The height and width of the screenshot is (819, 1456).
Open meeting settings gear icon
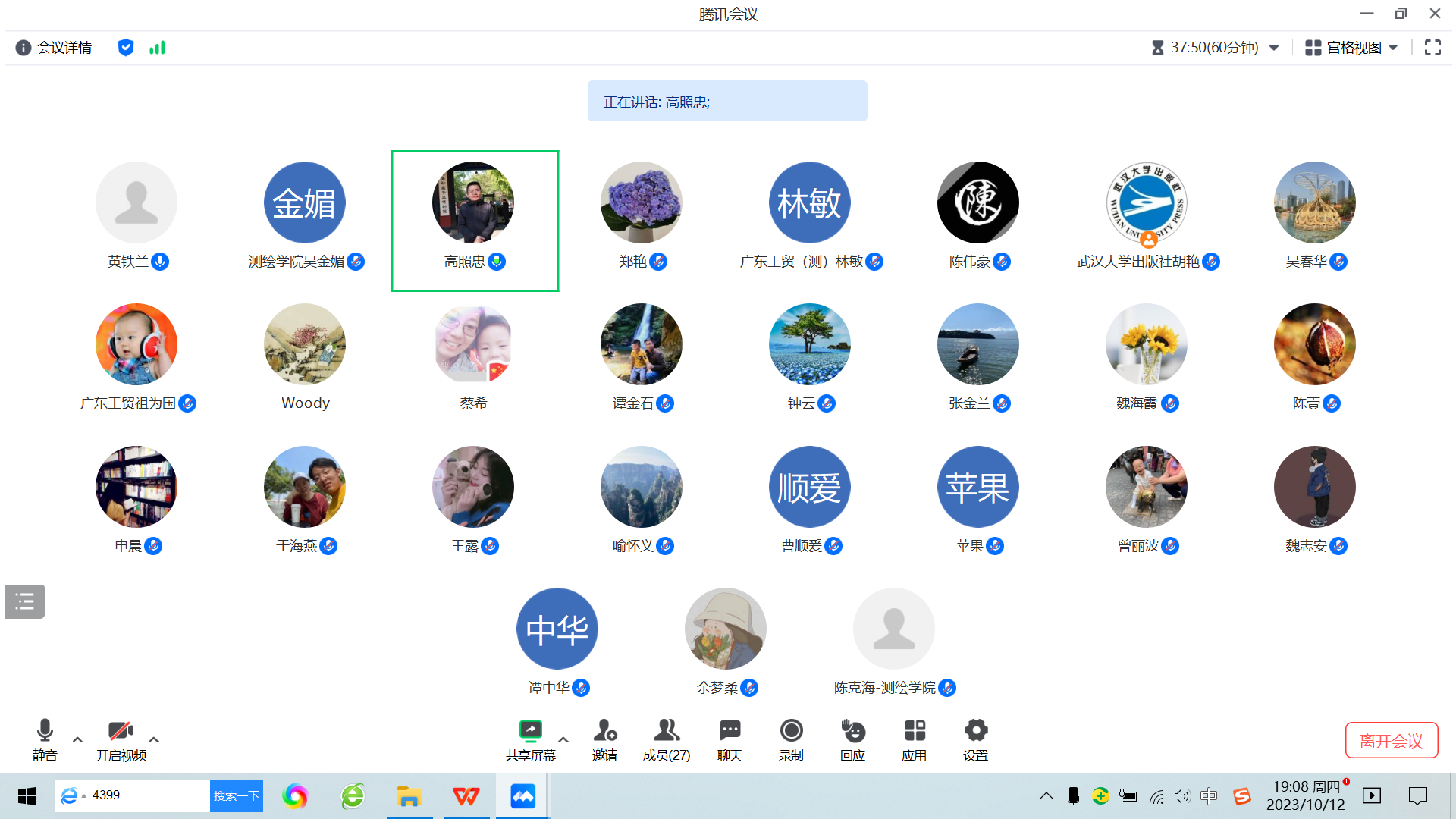point(975,730)
